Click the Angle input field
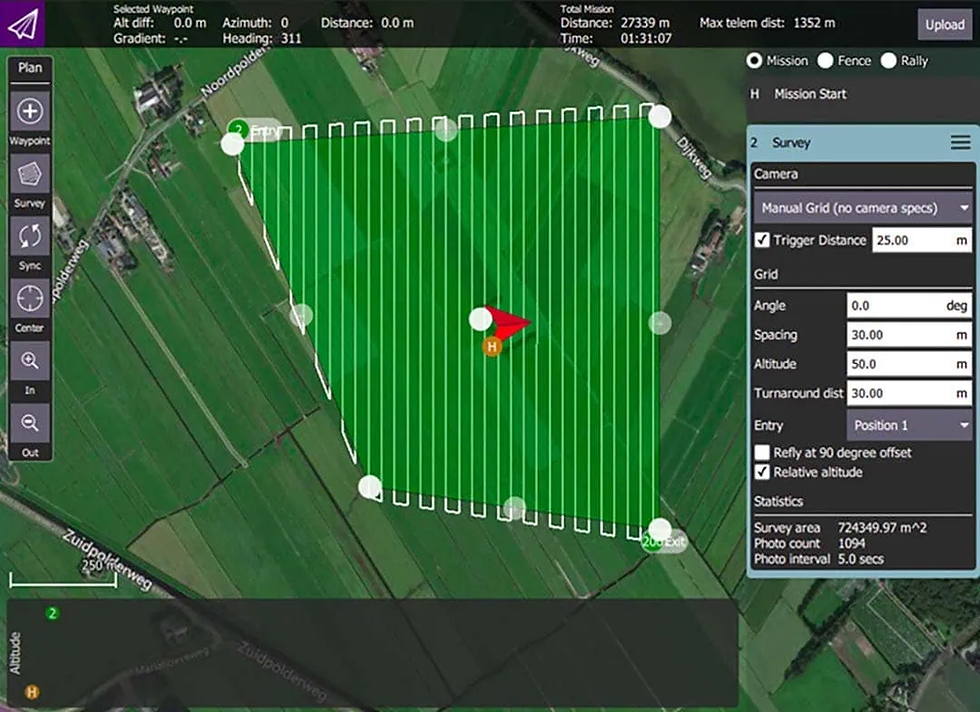Image resolution: width=980 pixels, height=712 pixels. coord(909,306)
